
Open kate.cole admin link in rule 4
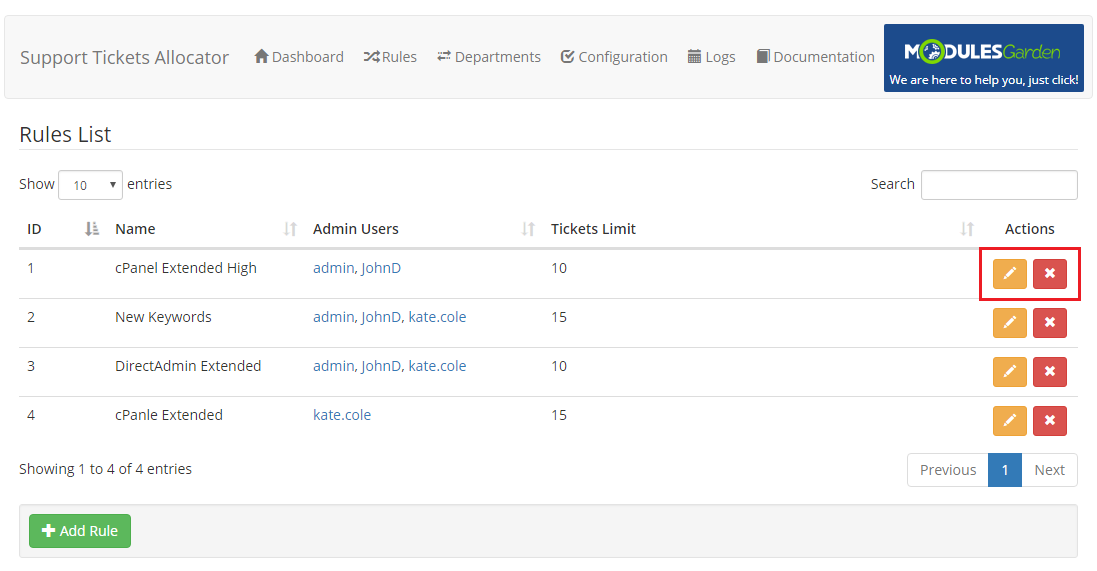(x=342, y=415)
